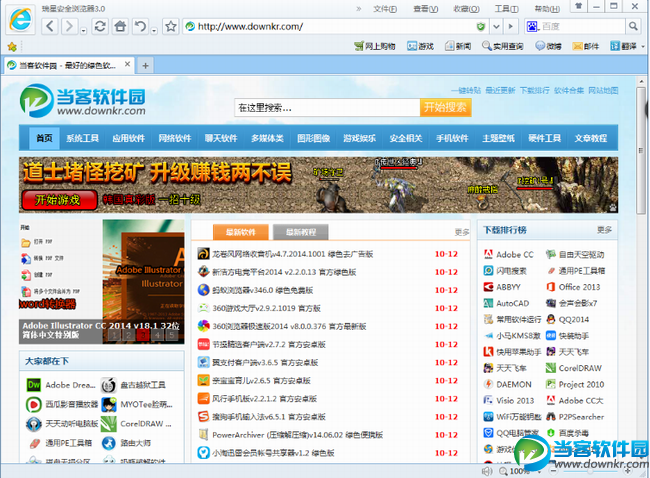The height and width of the screenshot is (478, 650).
Task: Click the CorelDRAW icon in 大家都在下
Action: [x=109, y=424]
